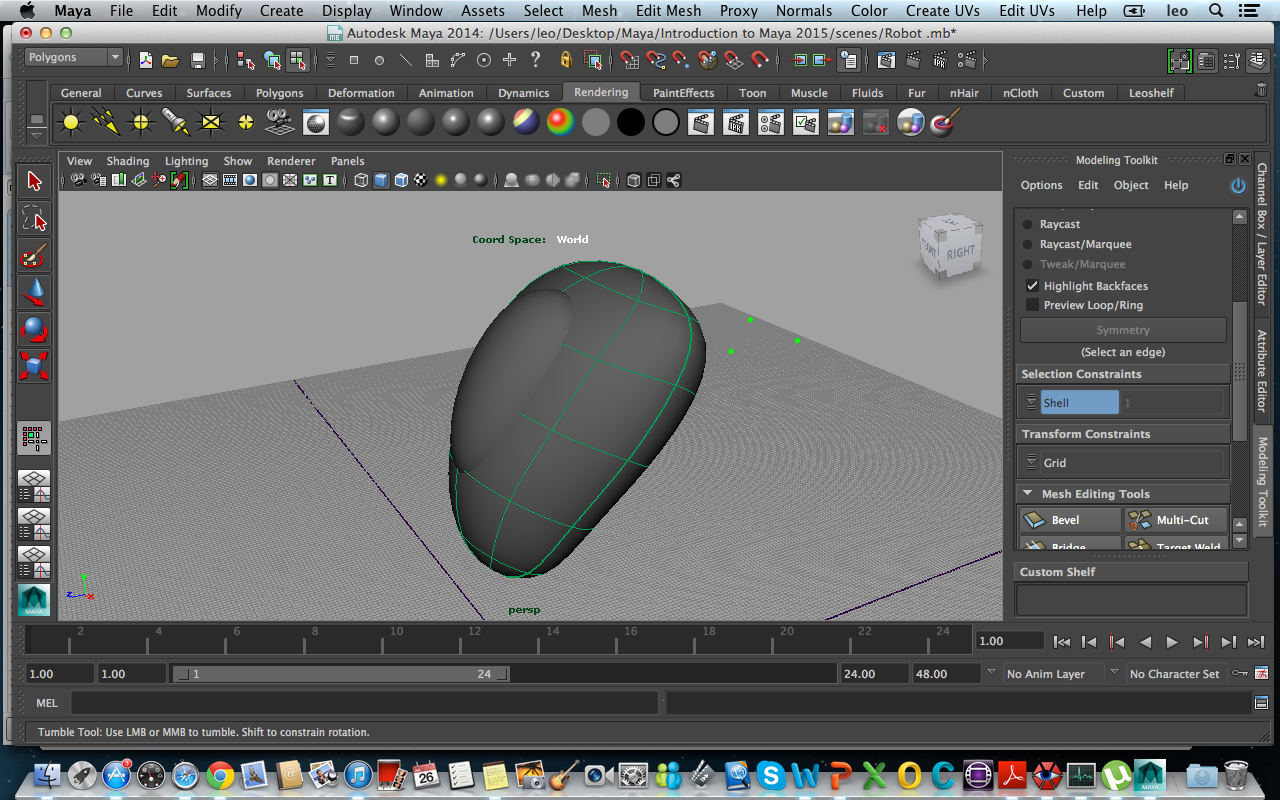This screenshot has width=1280, height=800.
Task: Create ambient light from Rendering shelf
Action: click(71, 123)
